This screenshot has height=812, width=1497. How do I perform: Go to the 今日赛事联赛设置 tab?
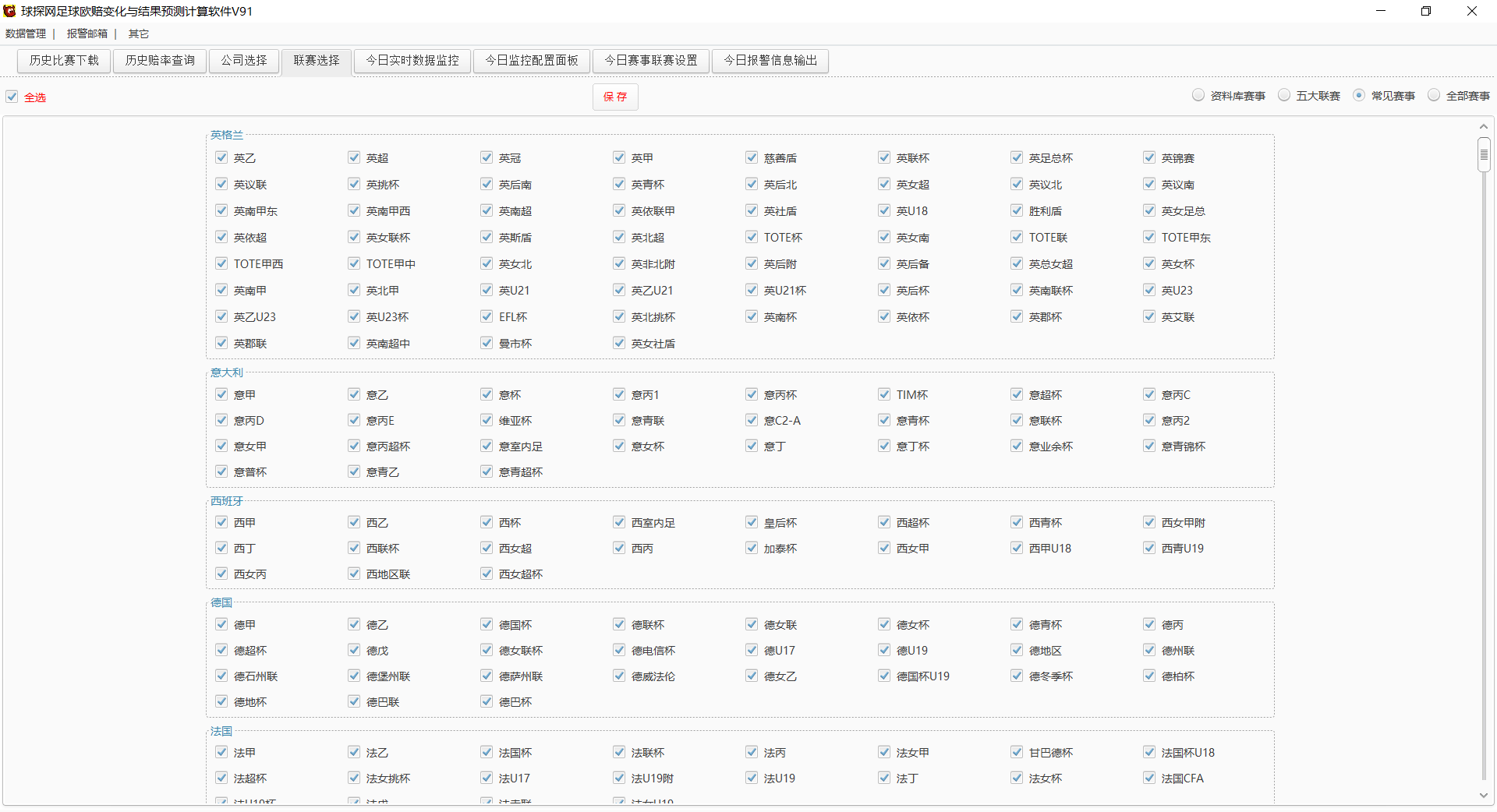click(x=651, y=61)
